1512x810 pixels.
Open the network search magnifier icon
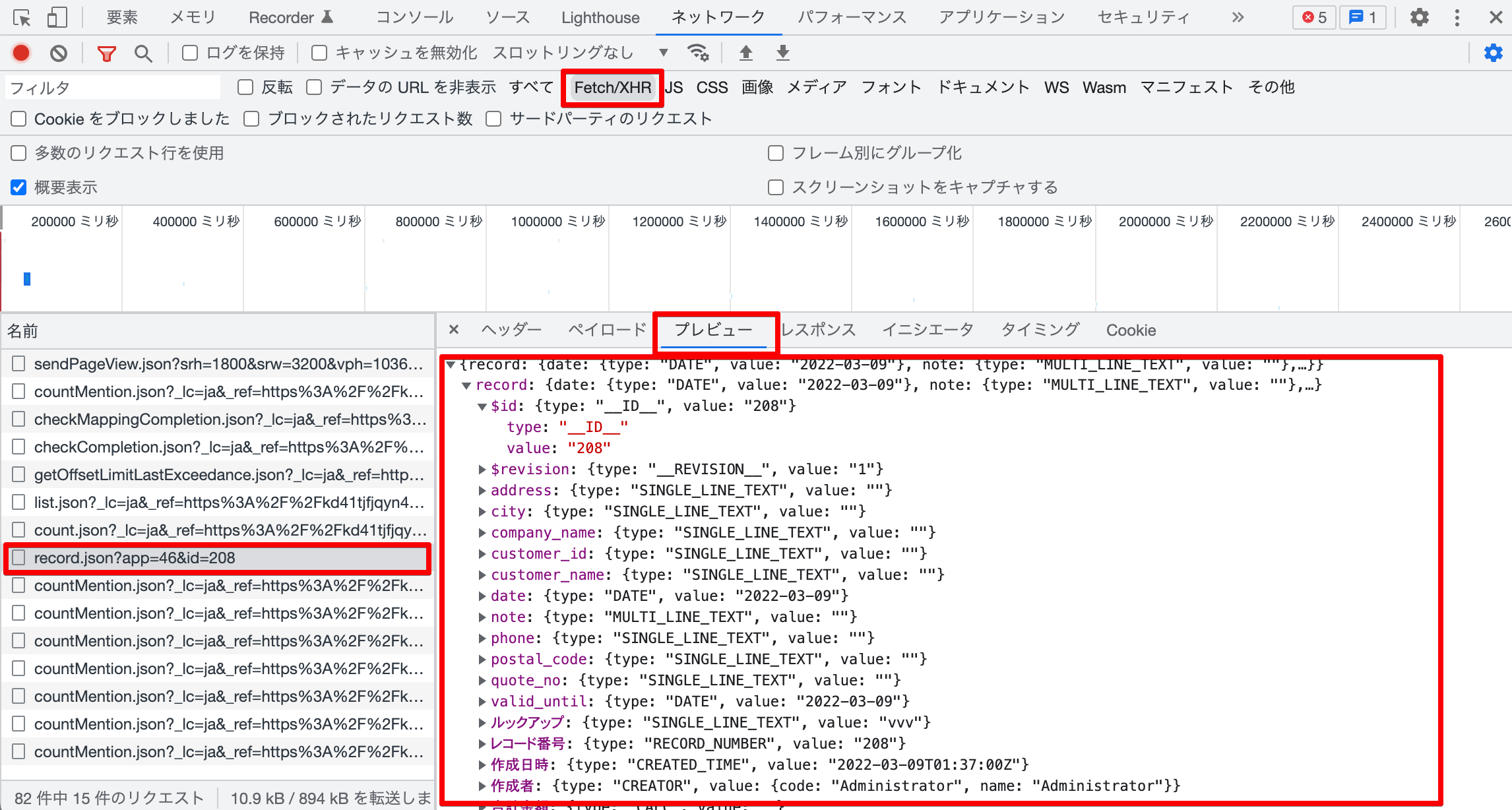(x=143, y=53)
